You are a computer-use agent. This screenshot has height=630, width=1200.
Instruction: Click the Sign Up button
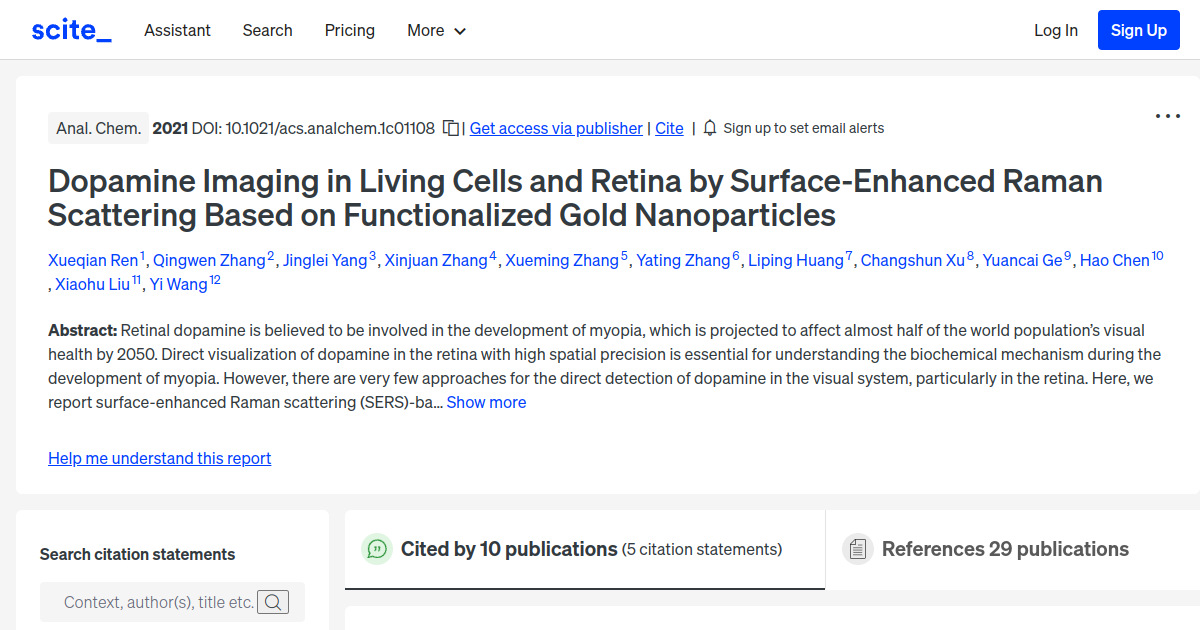click(1138, 30)
